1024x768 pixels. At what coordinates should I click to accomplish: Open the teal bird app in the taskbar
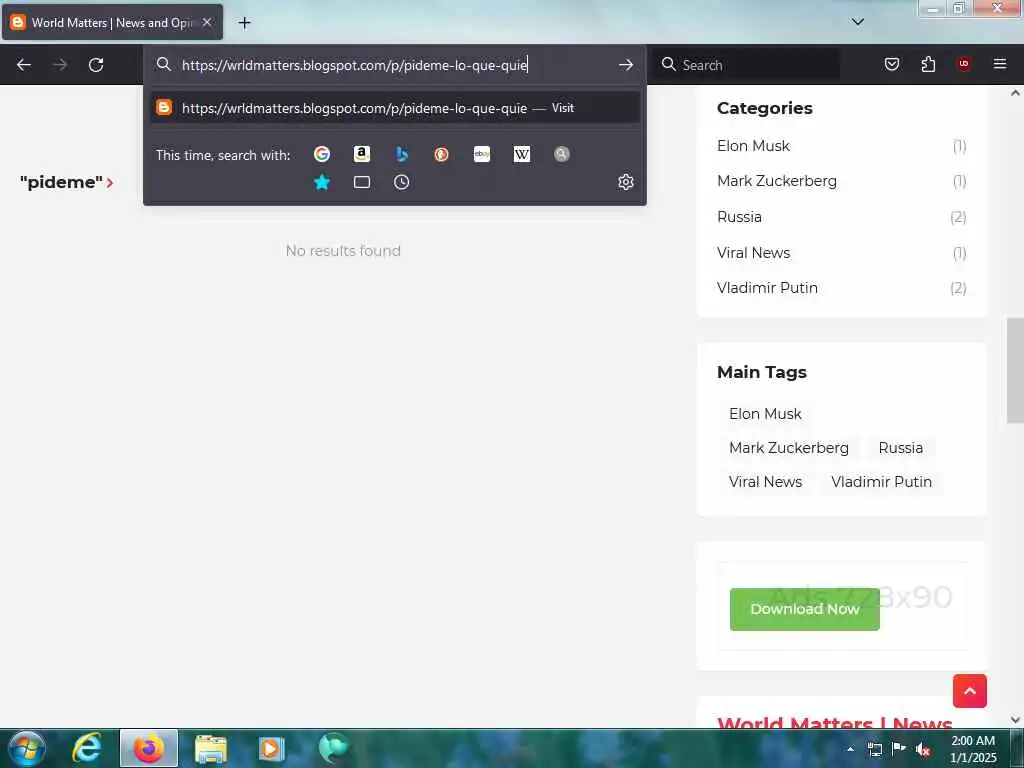[x=334, y=748]
